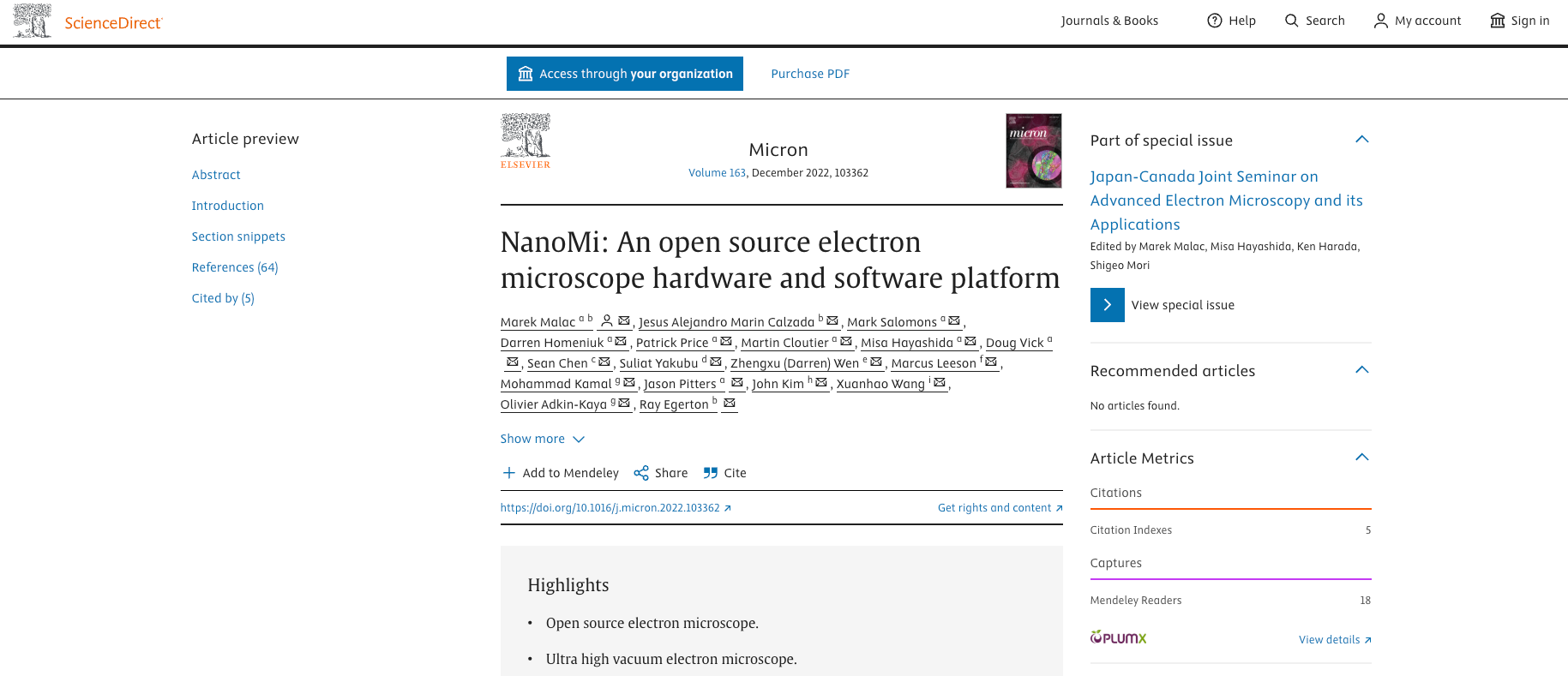1568x676 pixels.
Task: Click Access through your organization button
Action: pos(624,74)
